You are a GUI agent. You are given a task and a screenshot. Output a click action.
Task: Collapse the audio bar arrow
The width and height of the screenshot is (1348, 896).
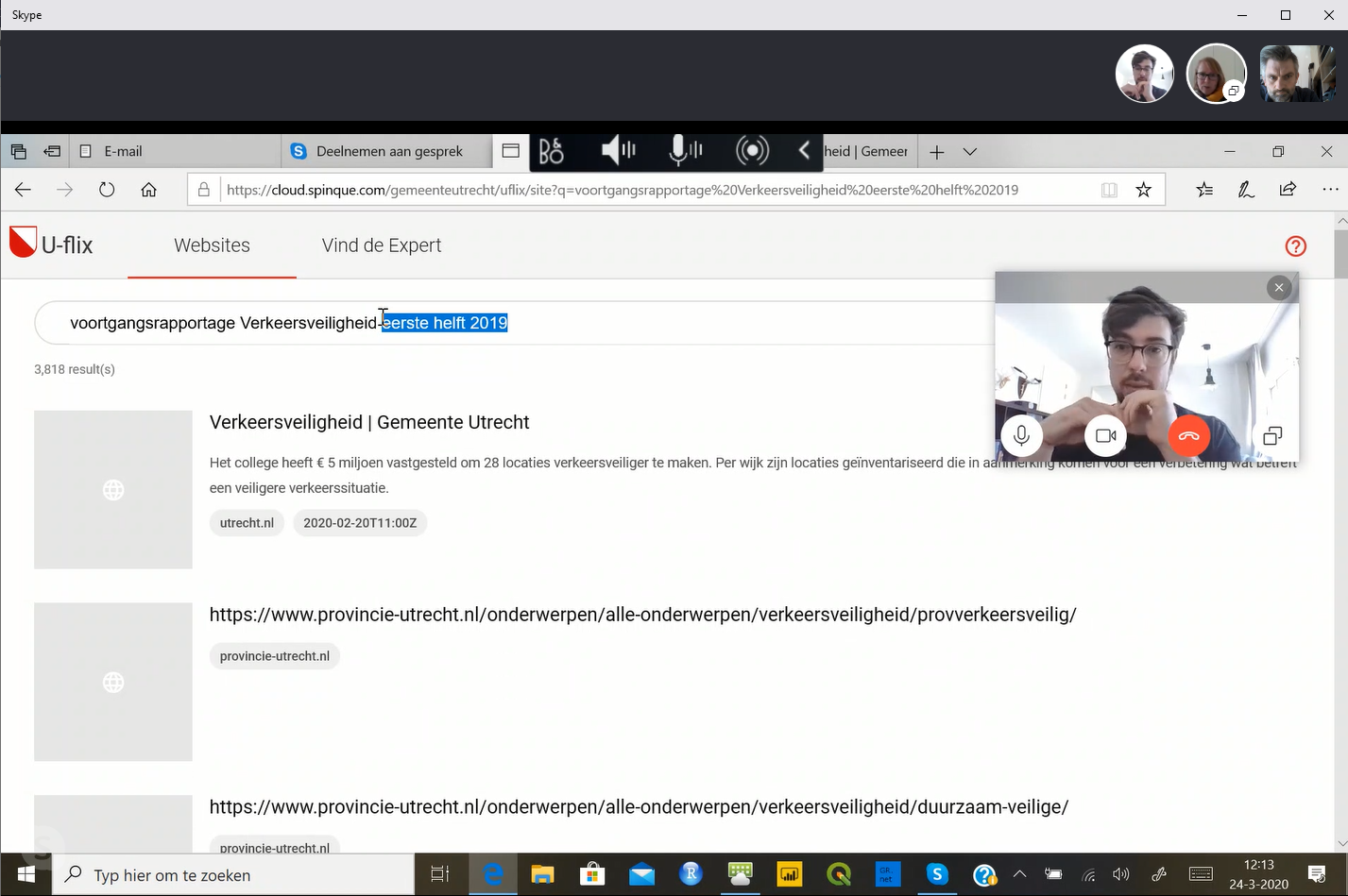[x=804, y=151]
